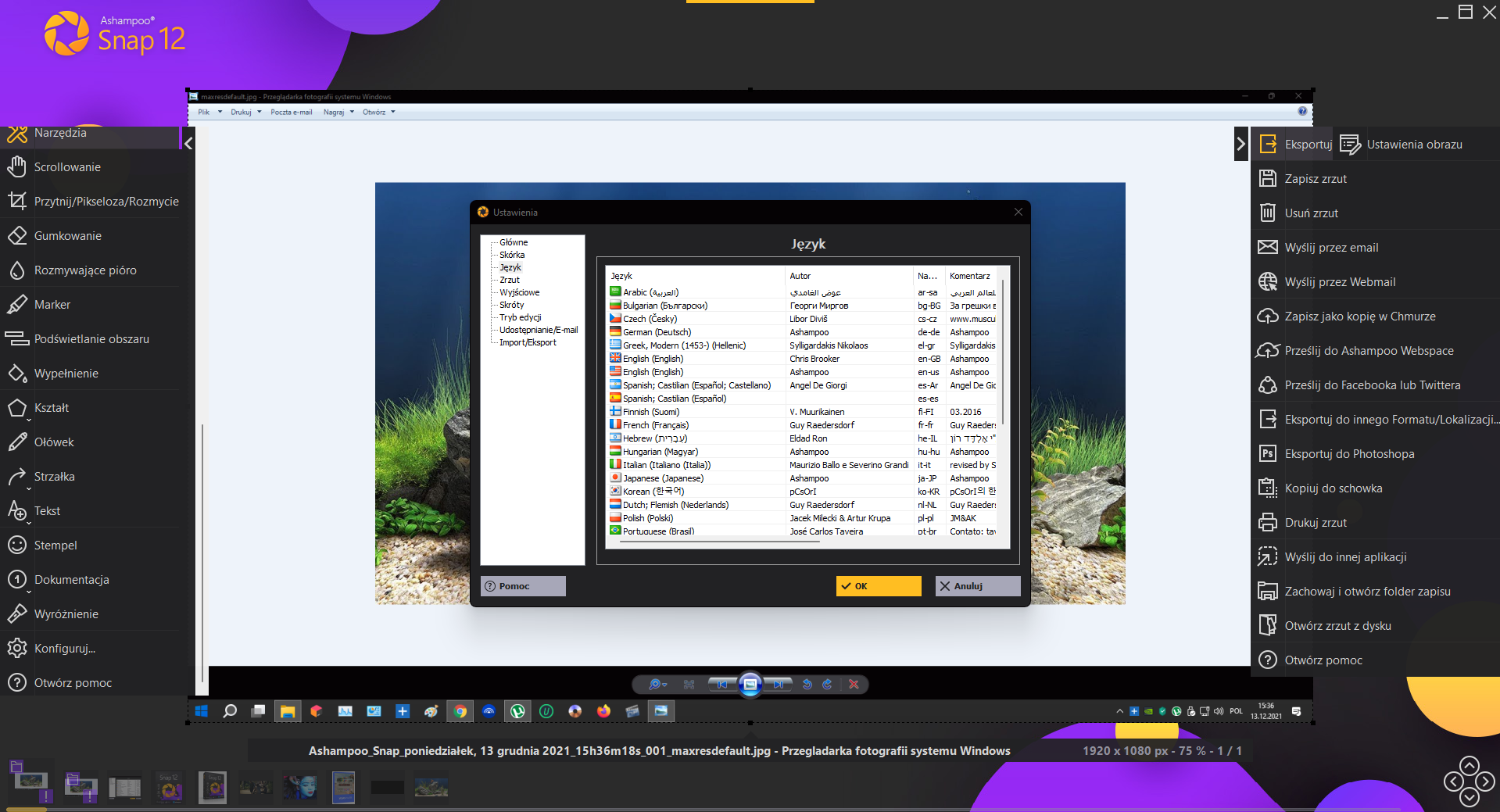Activate the Tekst text tool
Image resolution: width=1500 pixels, height=812 pixels.
coord(90,511)
